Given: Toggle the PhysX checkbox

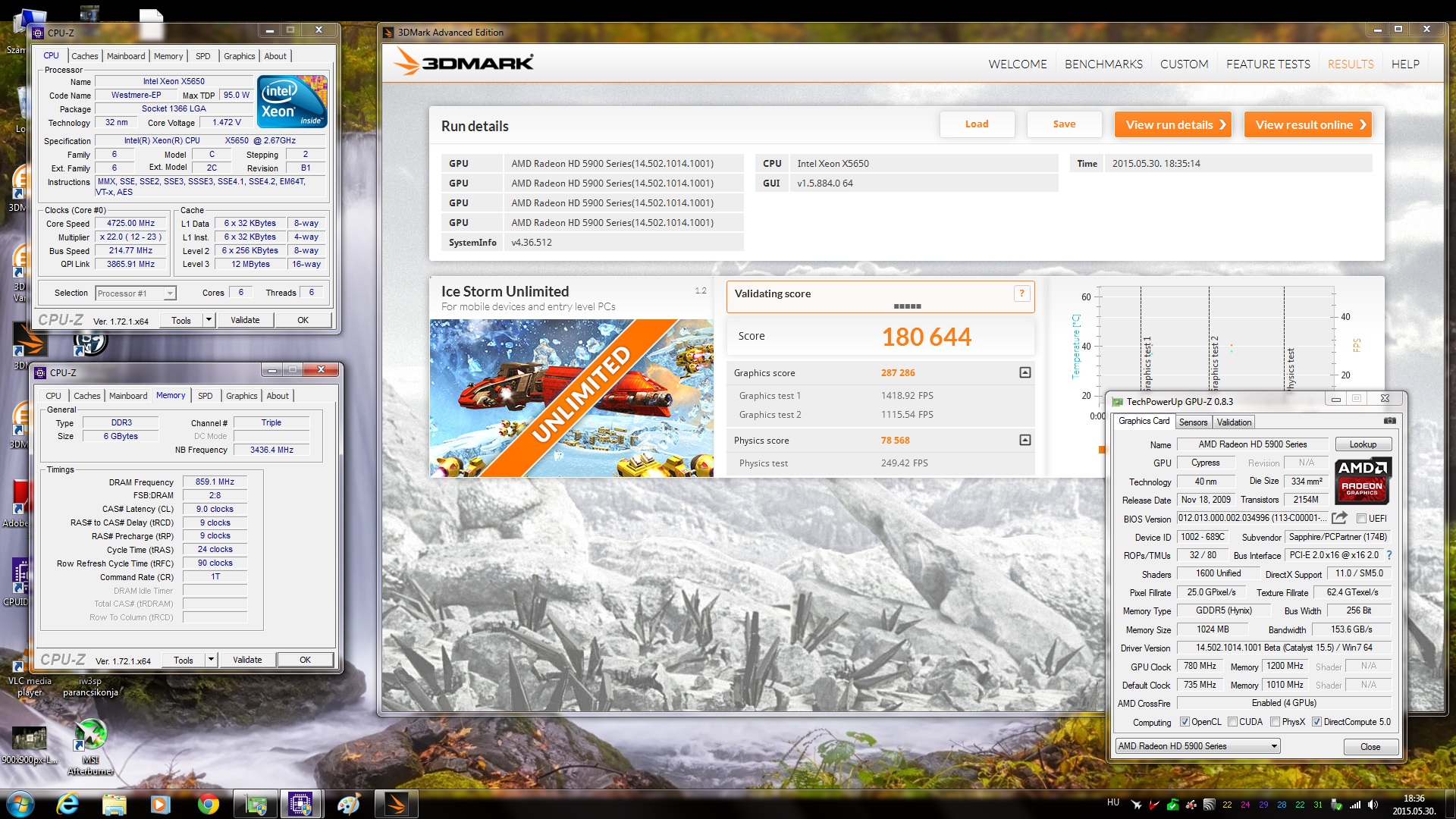Looking at the screenshot, I should point(1275,722).
